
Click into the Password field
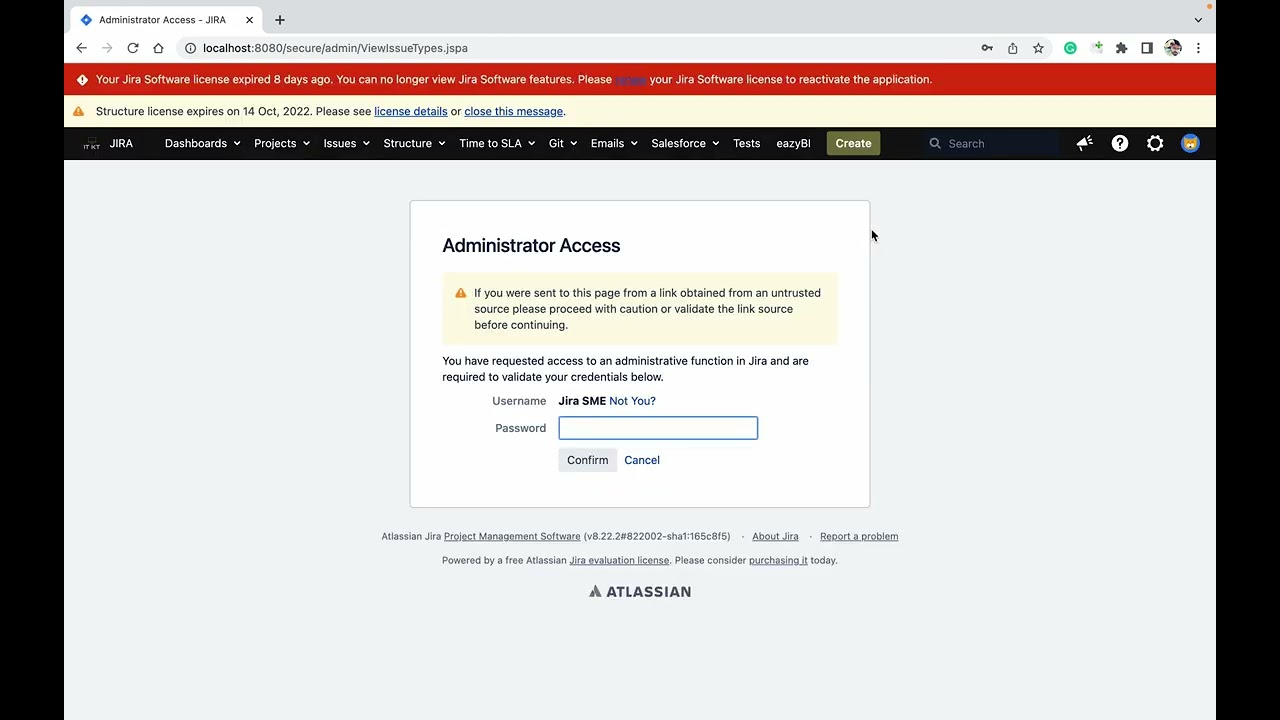[658, 428]
